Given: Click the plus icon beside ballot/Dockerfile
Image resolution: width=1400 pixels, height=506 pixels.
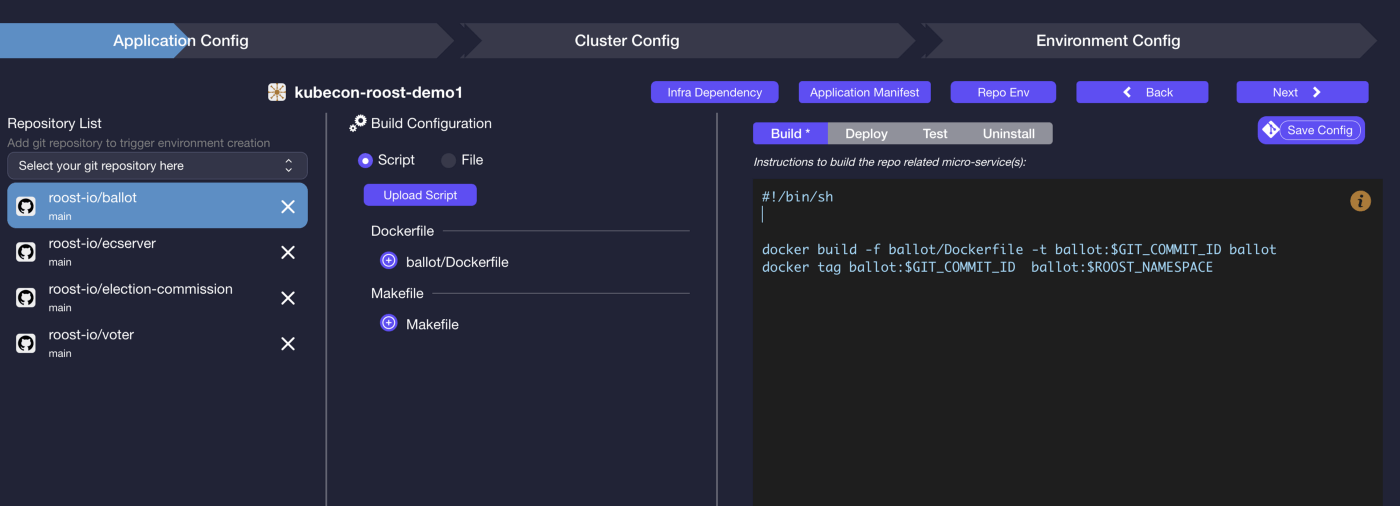Looking at the screenshot, I should click(389, 261).
